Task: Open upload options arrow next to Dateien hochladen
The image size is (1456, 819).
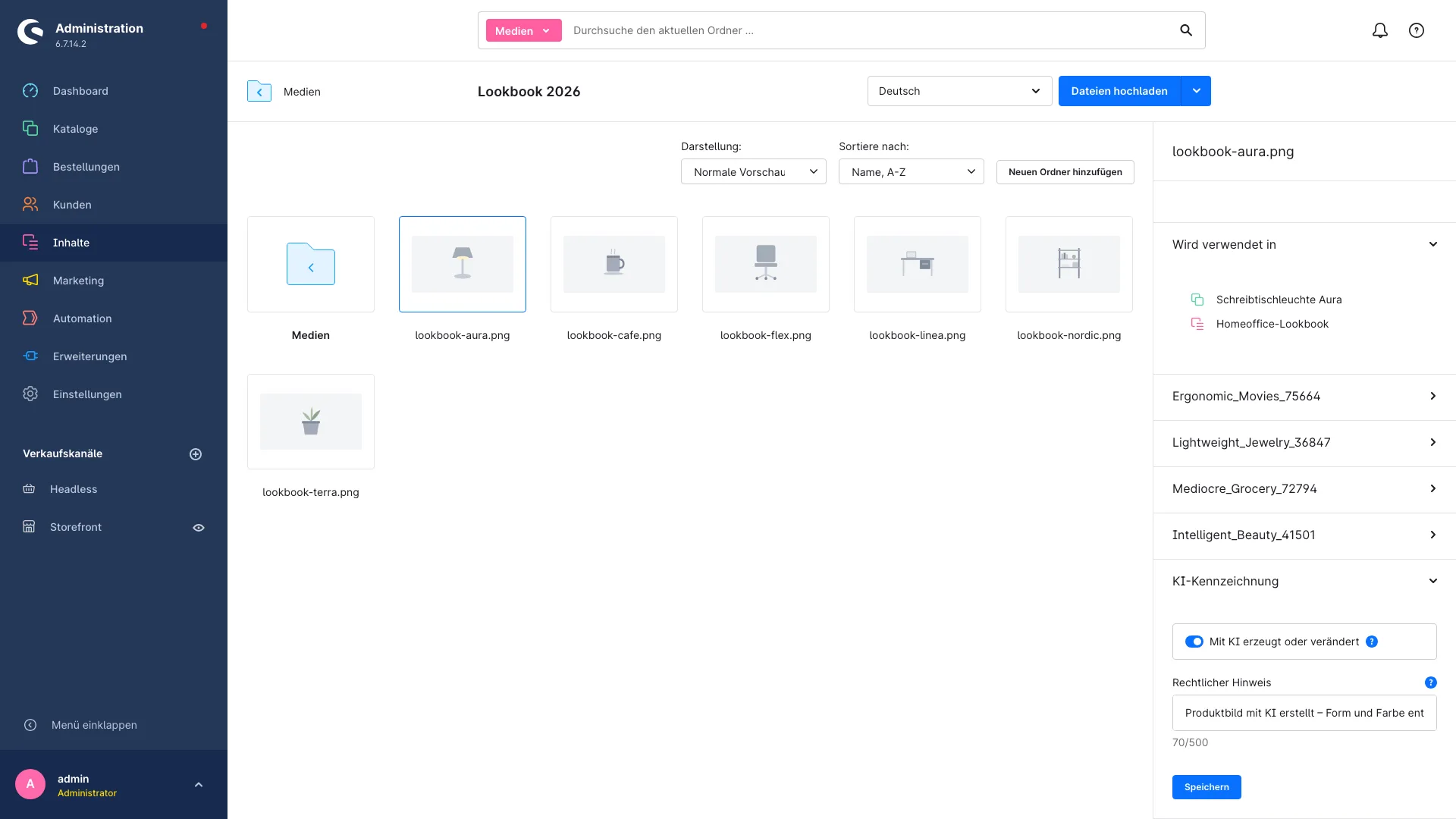Action: click(x=1196, y=91)
